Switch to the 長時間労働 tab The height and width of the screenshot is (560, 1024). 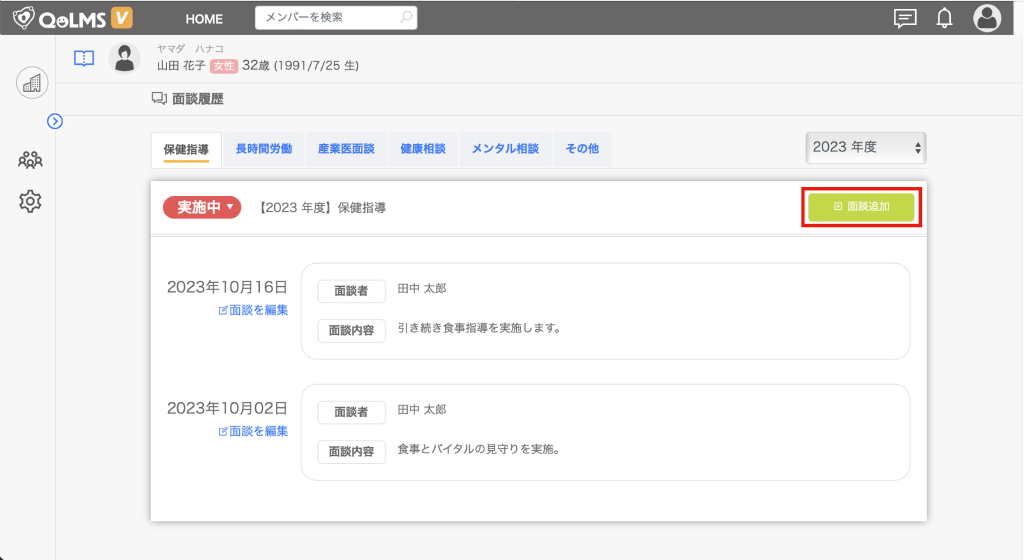(x=263, y=149)
